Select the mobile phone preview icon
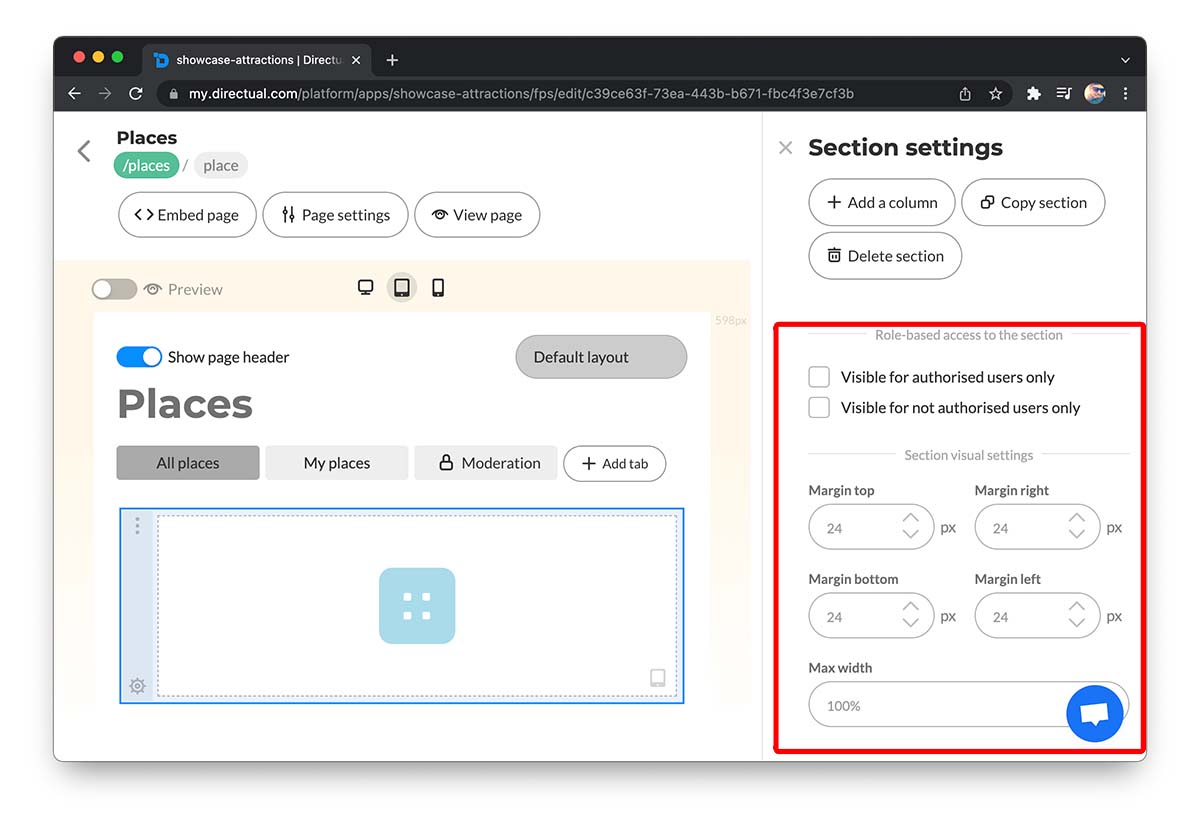Image resolution: width=1200 pixels, height=832 pixels. 438,288
